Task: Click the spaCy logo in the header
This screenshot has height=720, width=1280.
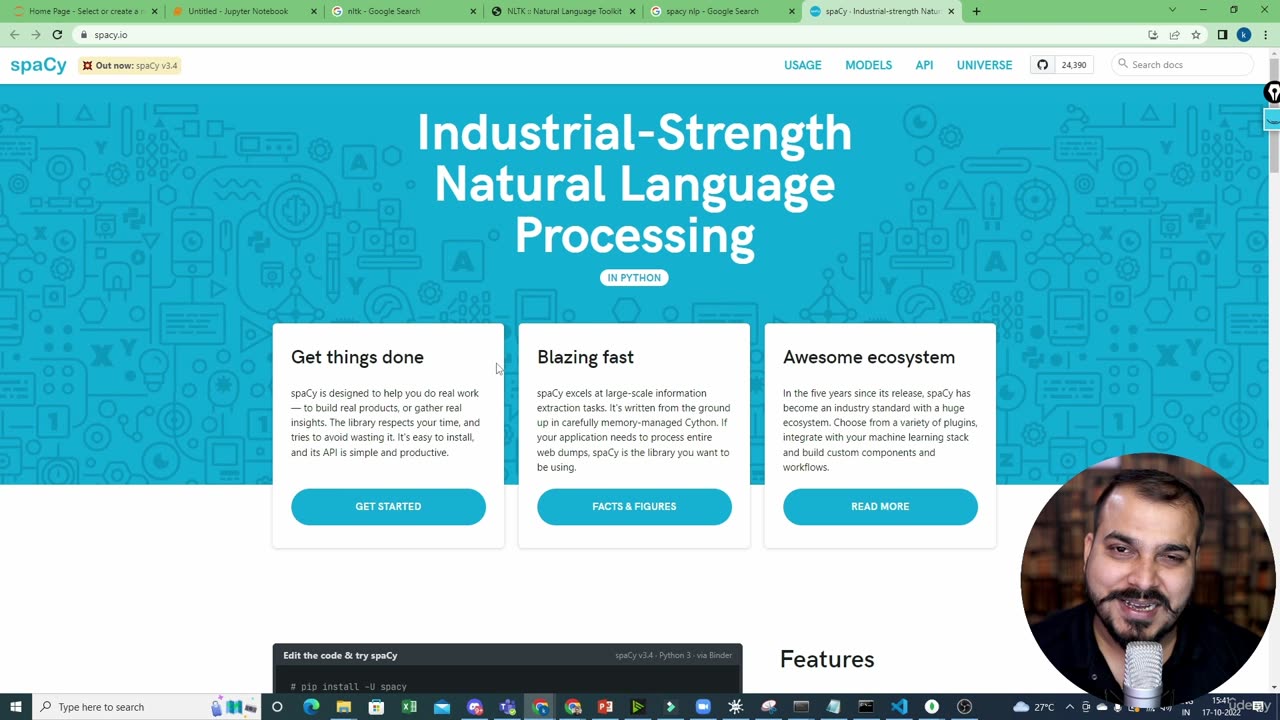Action: point(38,65)
